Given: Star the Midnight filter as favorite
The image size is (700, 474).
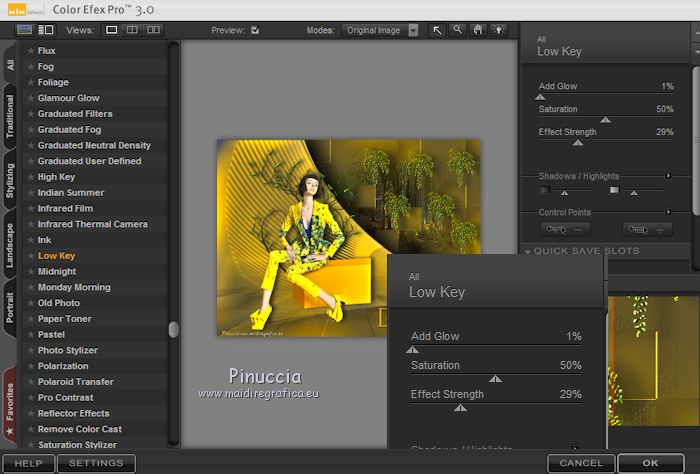Looking at the screenshot, I should pos(31,271).
